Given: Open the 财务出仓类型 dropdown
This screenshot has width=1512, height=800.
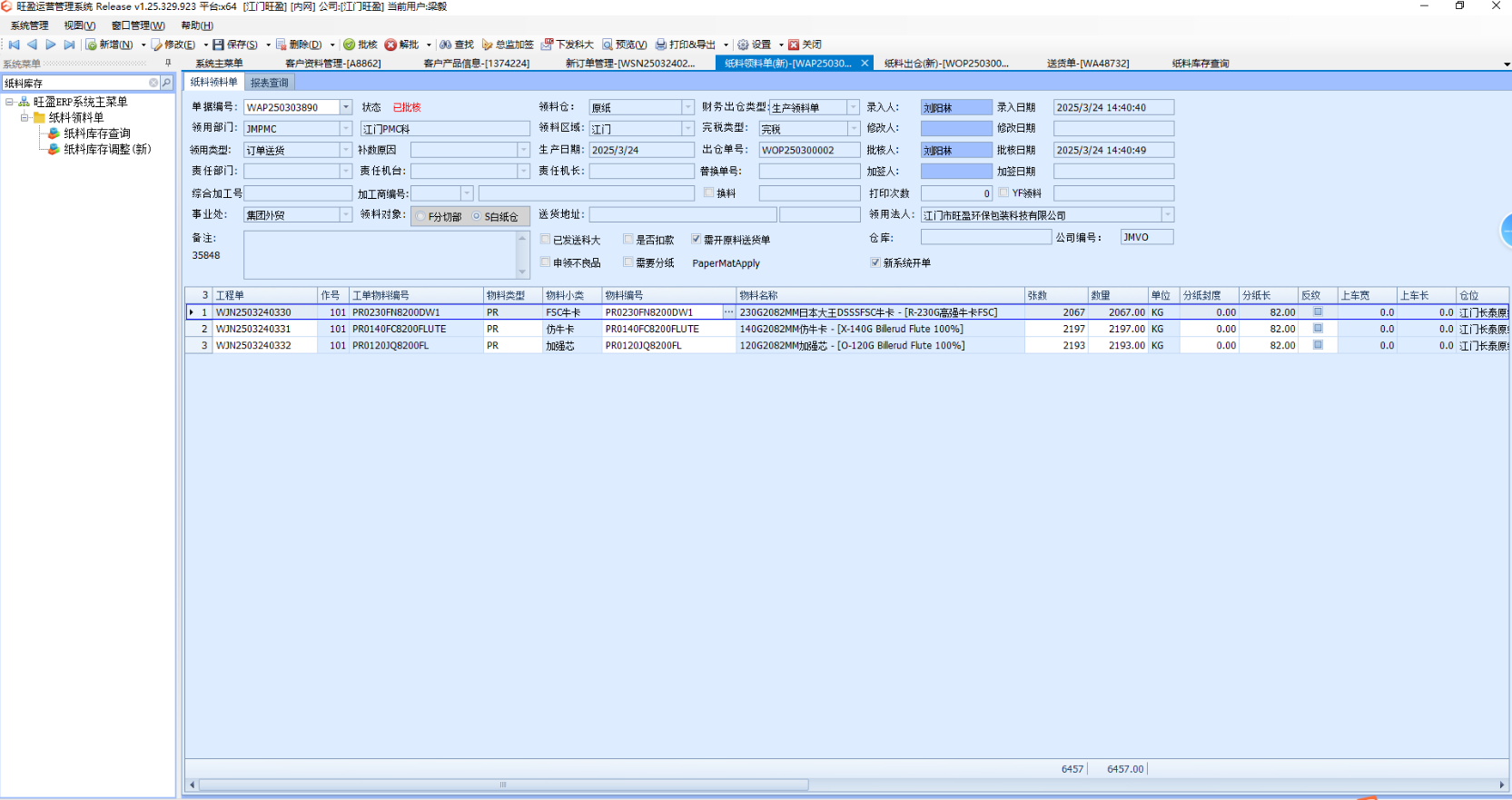Looking at the screenshot, I should click(854, 107).
